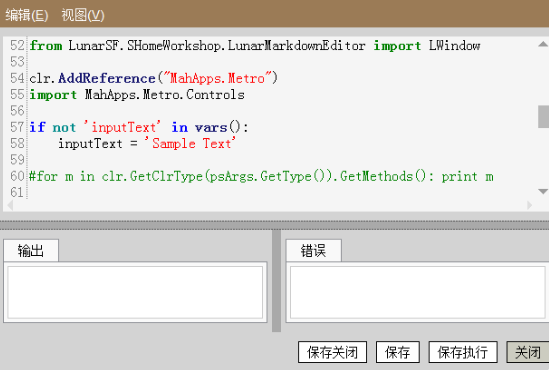Click inside the output text box
Viewport: 549px width, 370px height.
(x=135, y=292)
